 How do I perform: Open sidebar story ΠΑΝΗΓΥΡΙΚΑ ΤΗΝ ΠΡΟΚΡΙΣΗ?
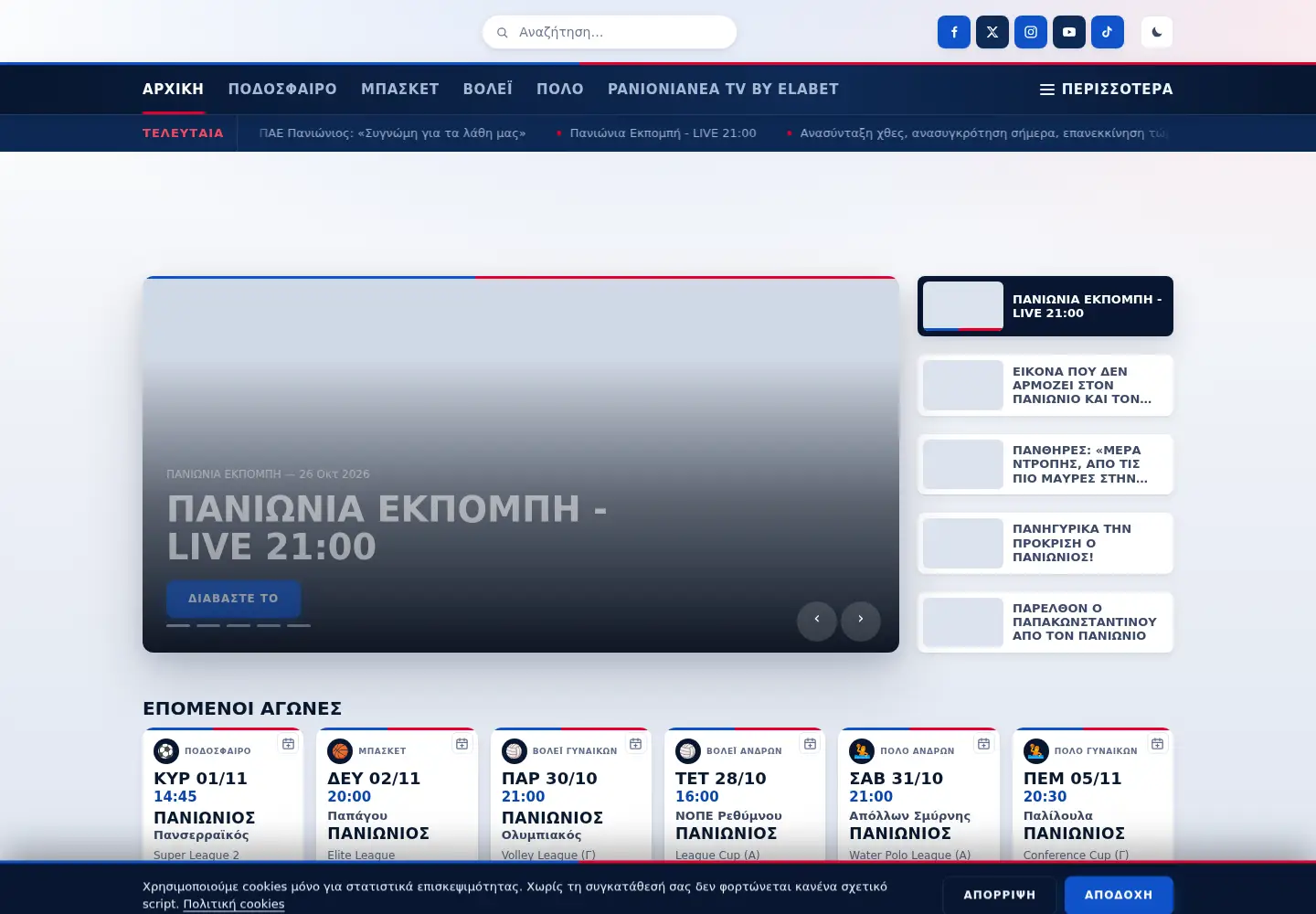(1045, 543)
